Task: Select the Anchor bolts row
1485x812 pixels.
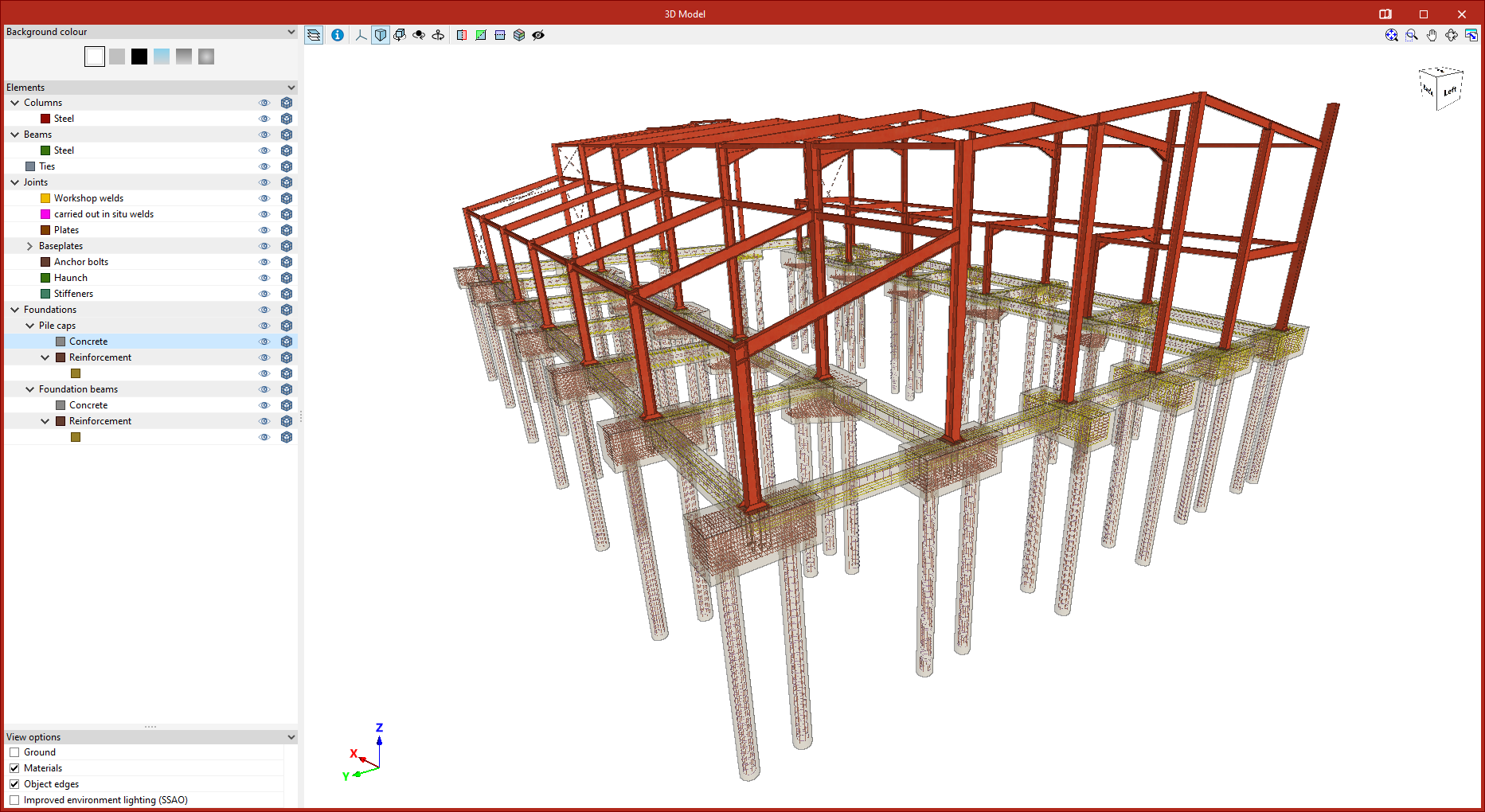Action: [150, 262]
